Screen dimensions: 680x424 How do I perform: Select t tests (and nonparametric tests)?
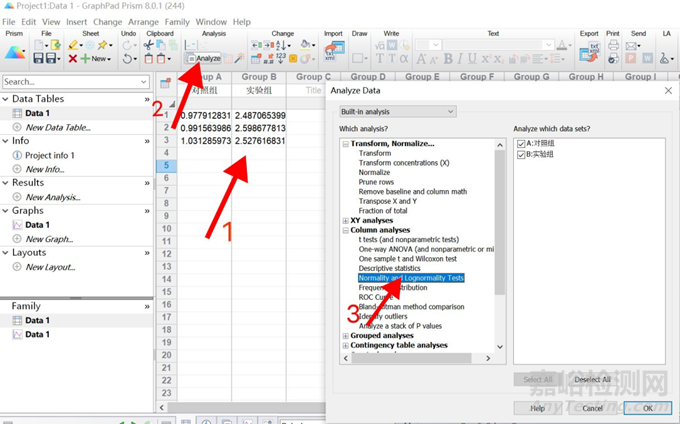point(409,240)
